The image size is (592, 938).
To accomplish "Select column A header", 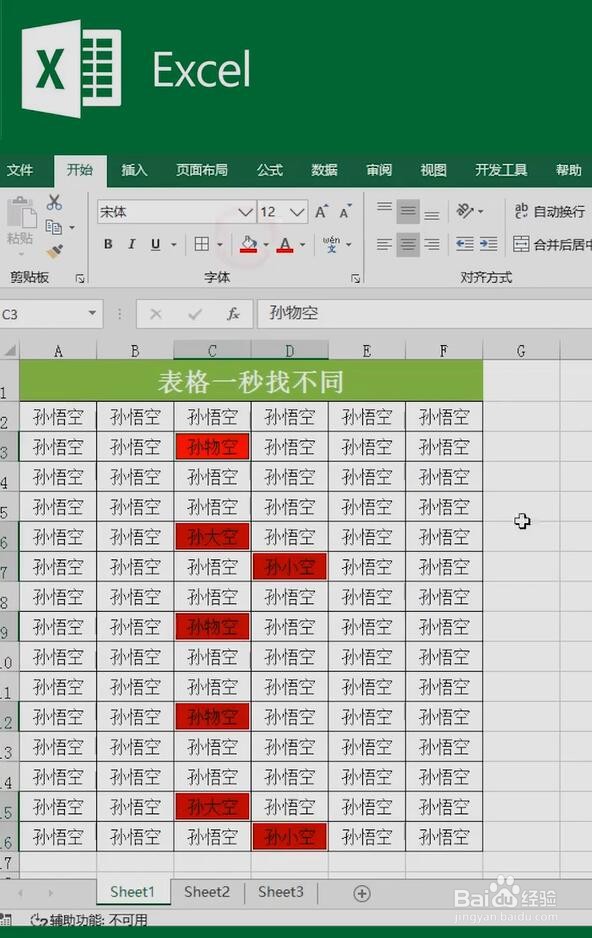I will tap(58, 351).
